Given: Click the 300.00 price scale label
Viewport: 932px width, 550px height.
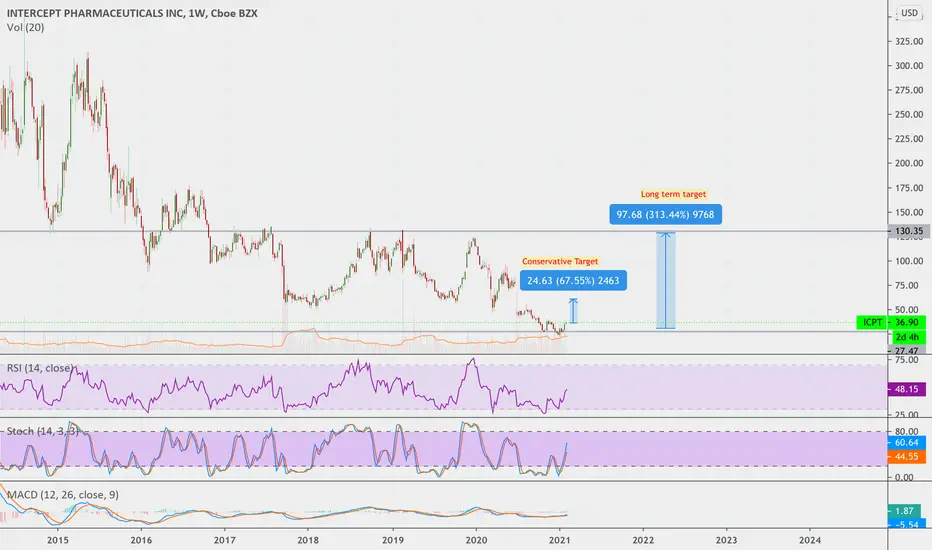Looking at the screenshot, I should coord(909,66).
